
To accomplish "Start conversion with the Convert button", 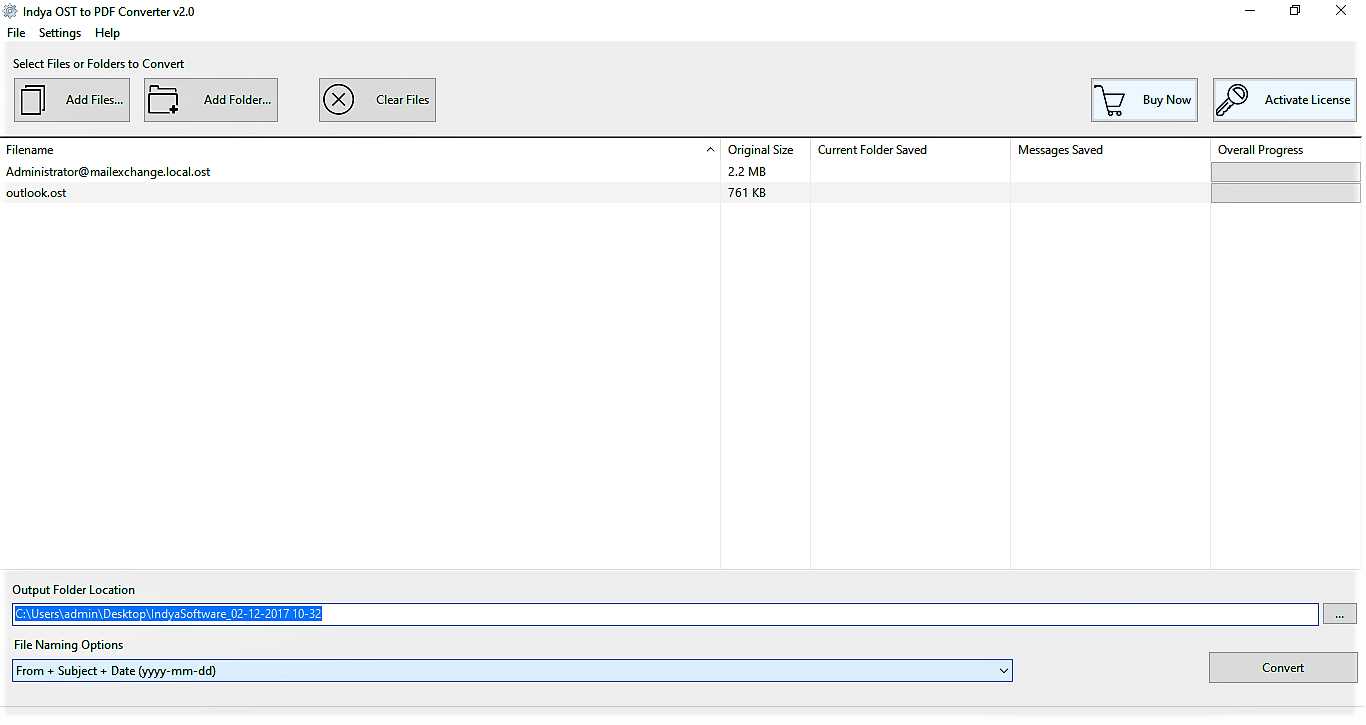I will pyautogui.click(x=1283, y=668).
